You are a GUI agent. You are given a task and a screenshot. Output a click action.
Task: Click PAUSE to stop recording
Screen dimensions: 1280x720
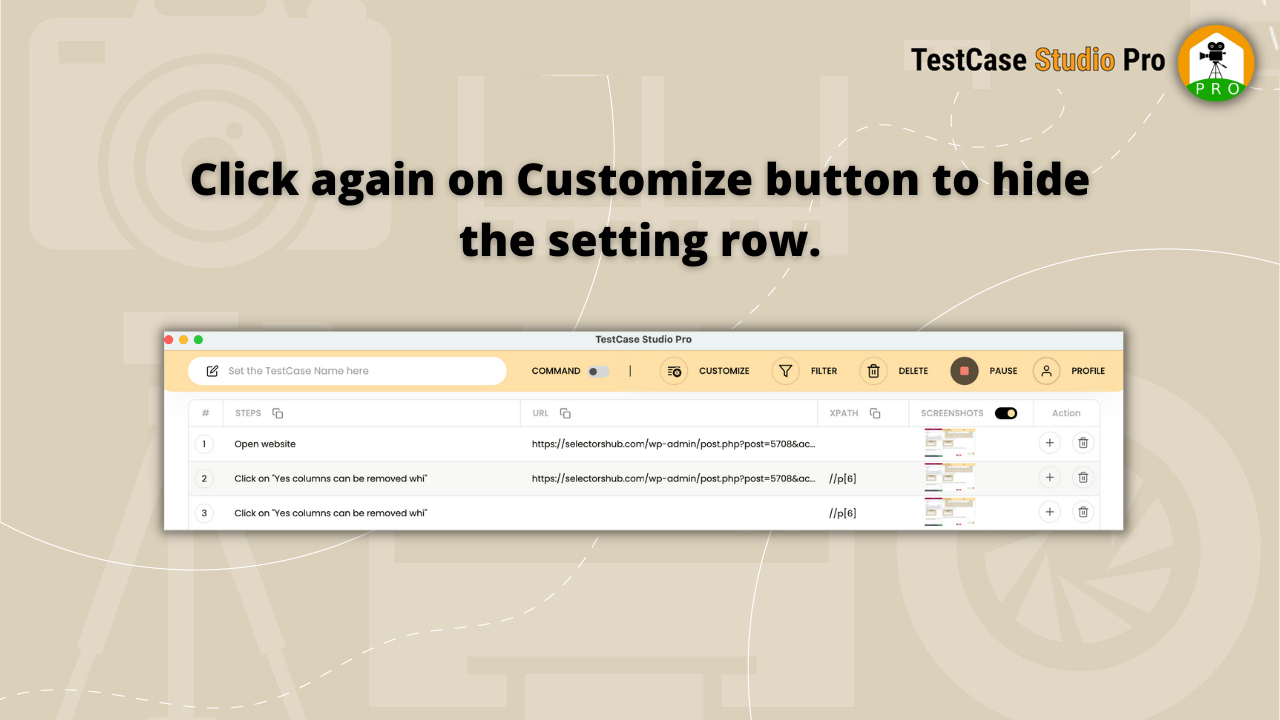(x=964, y=370)
